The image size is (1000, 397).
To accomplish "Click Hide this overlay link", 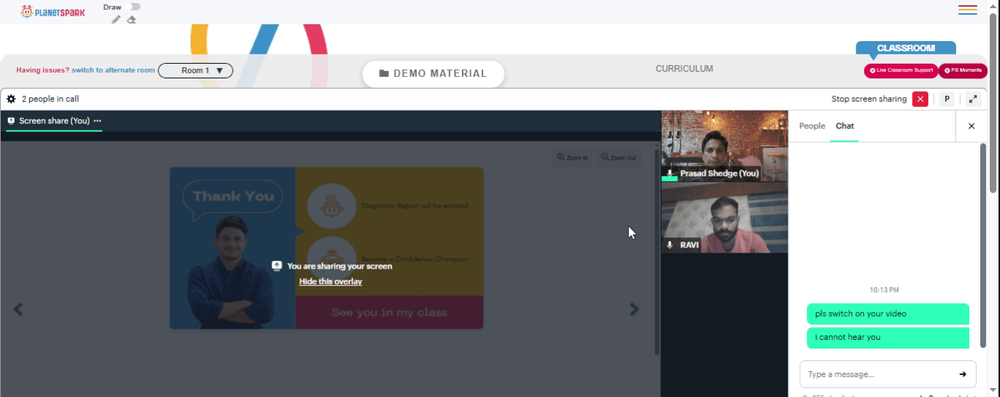I will point(330,281).
